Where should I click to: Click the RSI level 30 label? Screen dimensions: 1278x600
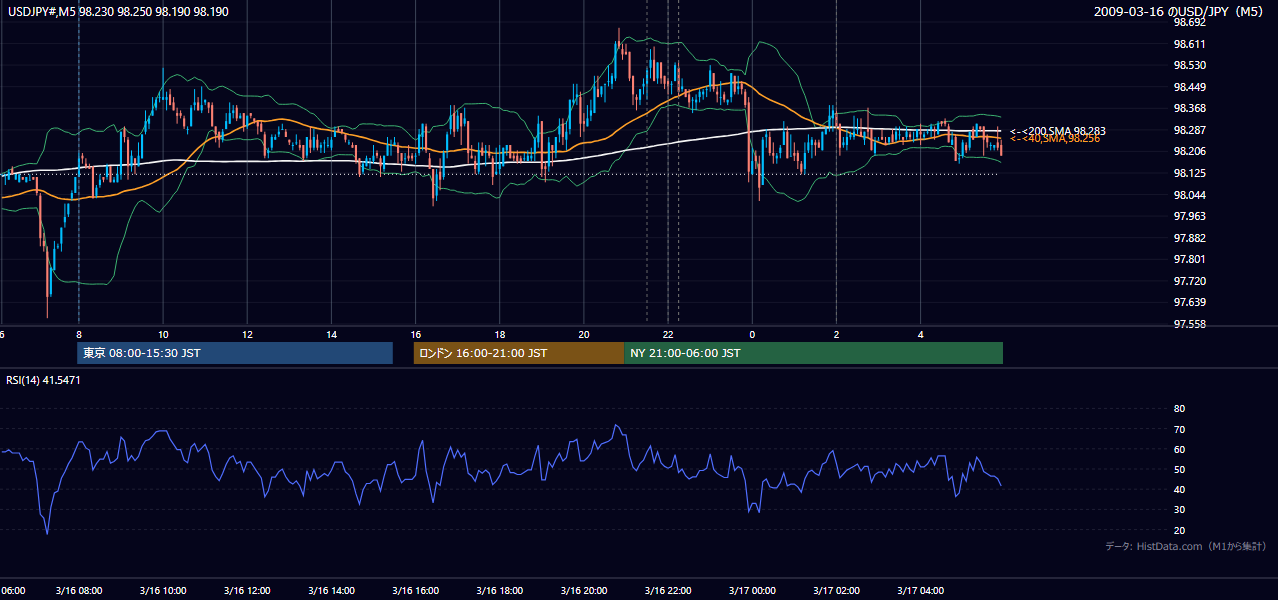click(x=1179, y=510)
